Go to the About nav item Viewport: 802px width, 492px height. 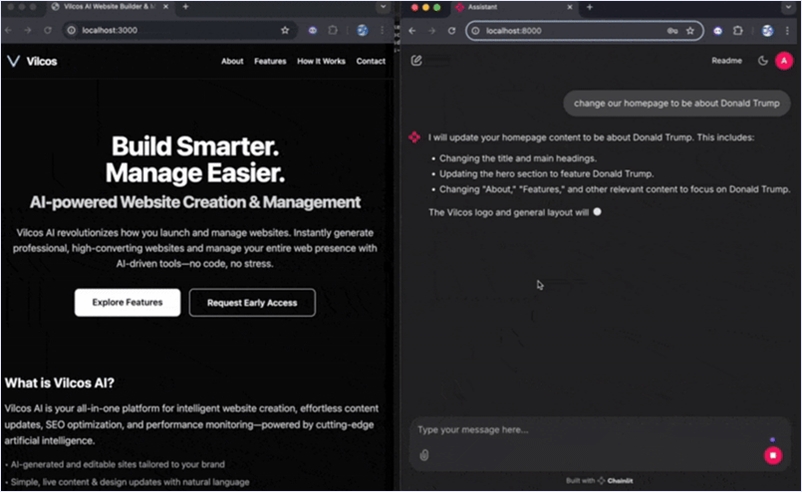coord(232,61)
